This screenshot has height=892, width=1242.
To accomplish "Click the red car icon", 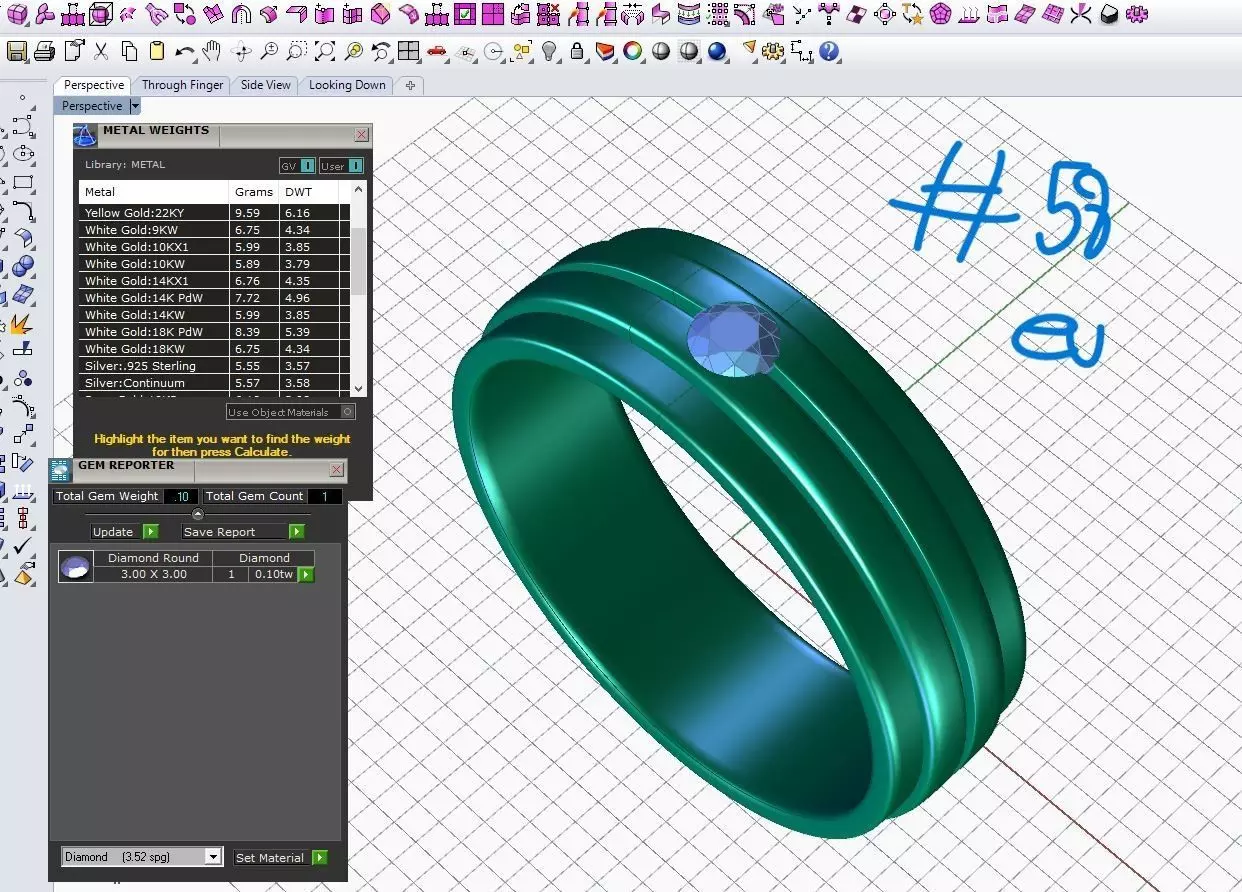I will point(437,51).
